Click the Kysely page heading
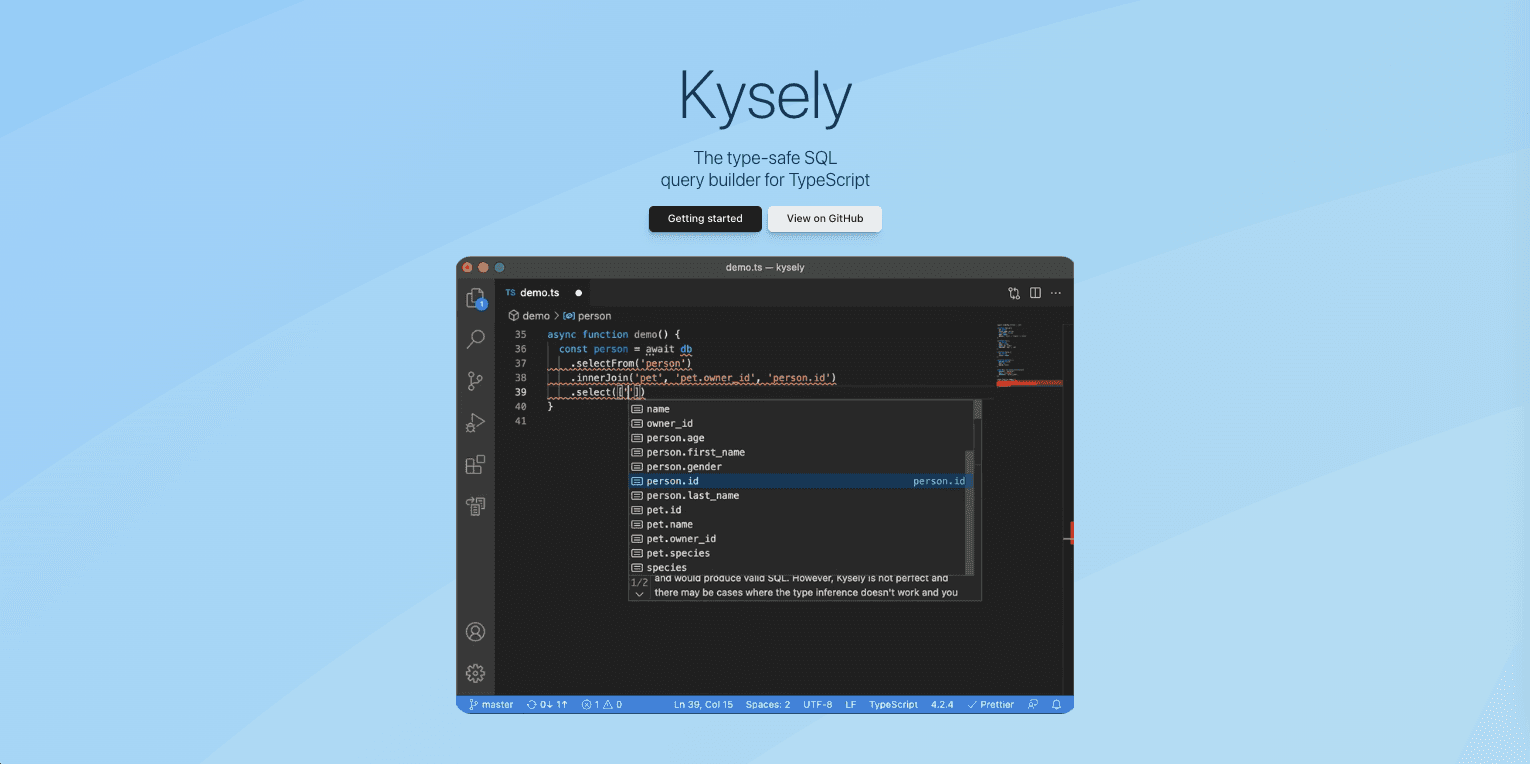Screen dimensions: 1530x764 [765, 97]
